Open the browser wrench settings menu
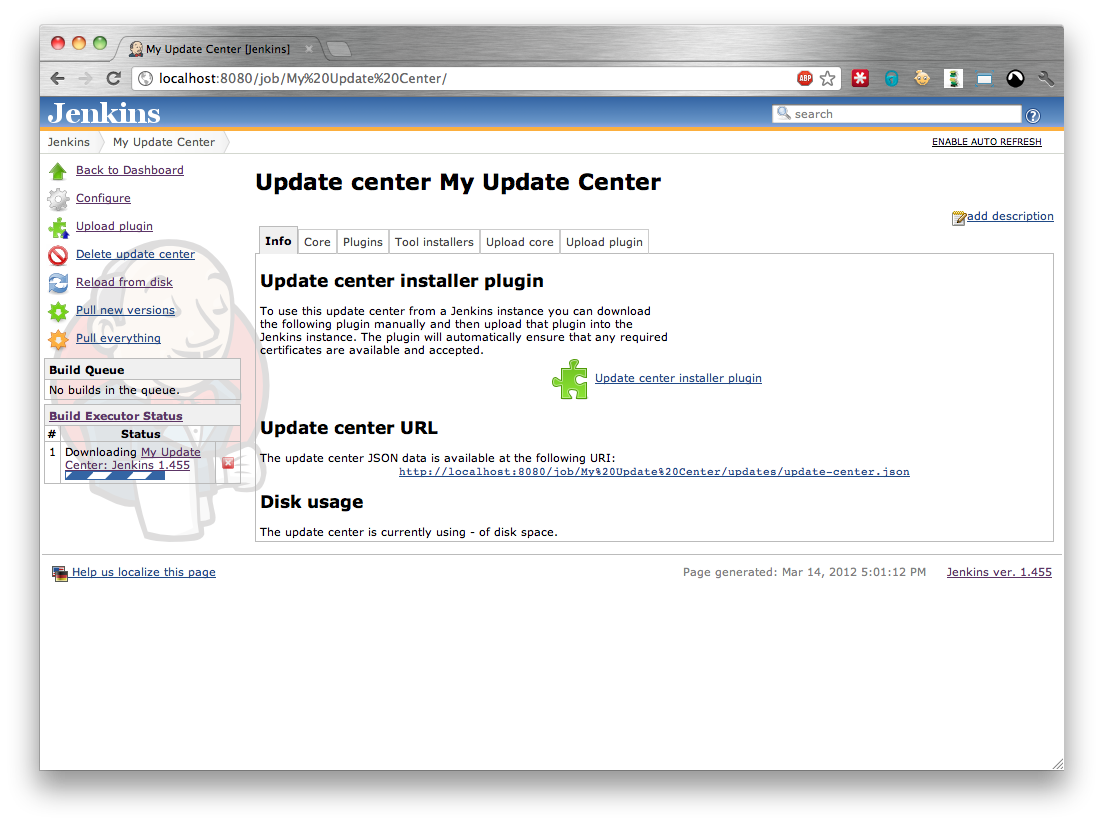 pyautogui.click(x=1046, y=79)
